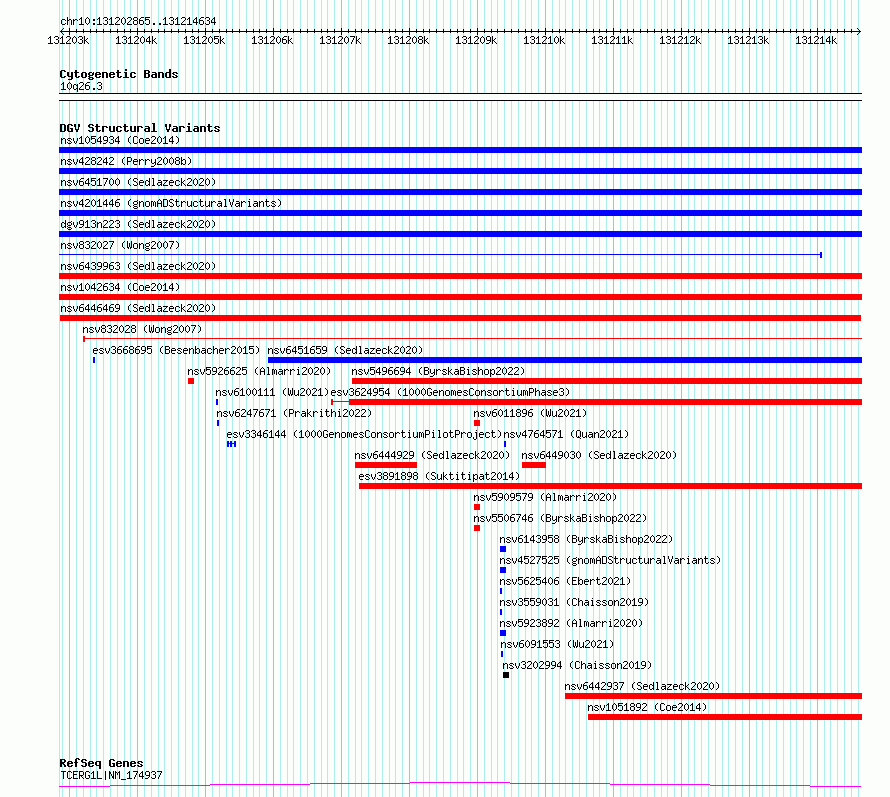This screenshot has width=890, height=797.
Task: Click blue marker under esv3346144 label
Action: [231, 444]
